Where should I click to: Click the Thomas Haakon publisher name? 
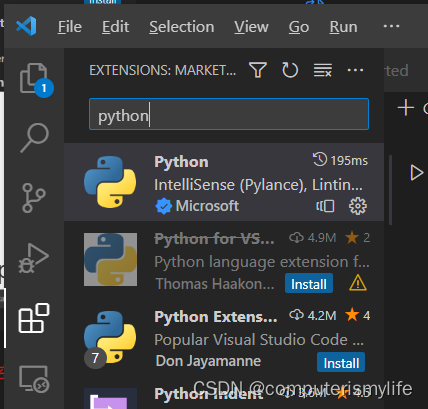pos(215,284)
